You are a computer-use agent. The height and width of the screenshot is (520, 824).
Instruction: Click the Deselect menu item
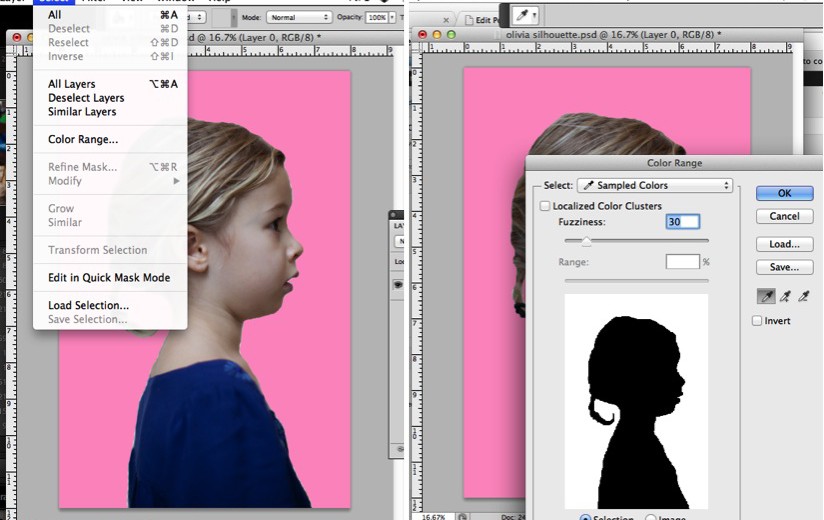[69, 28]
